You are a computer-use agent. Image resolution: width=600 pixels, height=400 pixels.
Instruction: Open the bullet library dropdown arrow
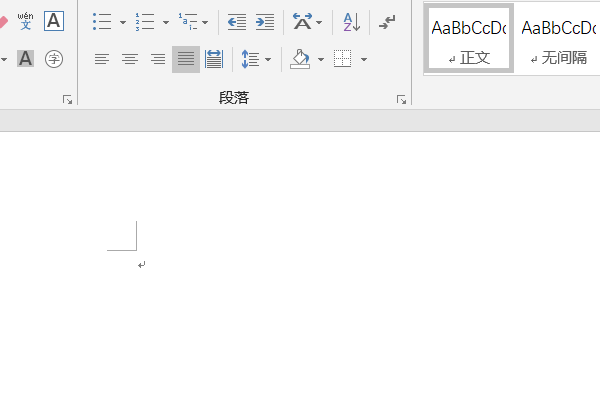pos(123,22)
